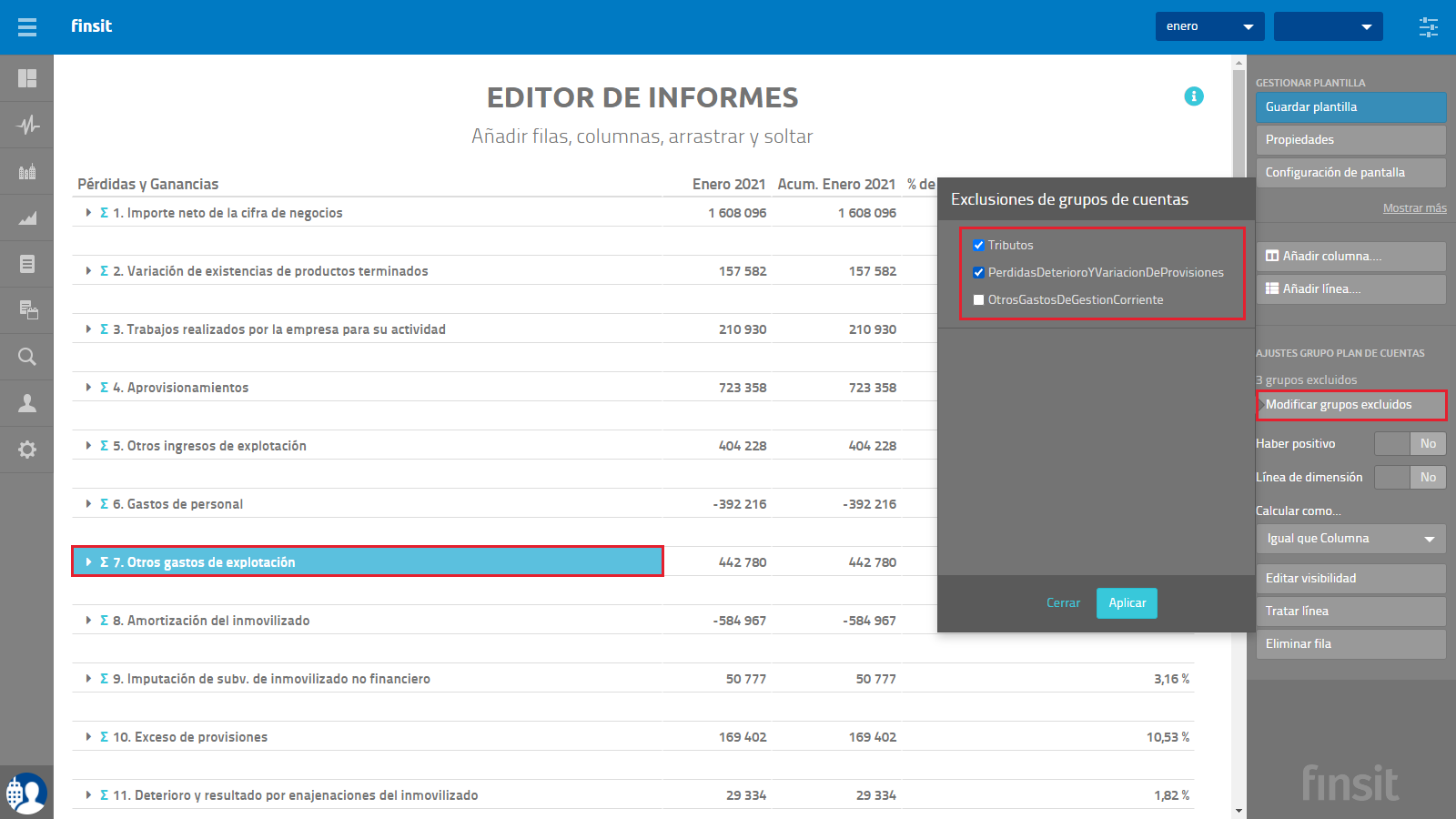Viewport: 1456px width, 819px height.
Task: Open the empty dropdown next to enero
Action: 1328,26
